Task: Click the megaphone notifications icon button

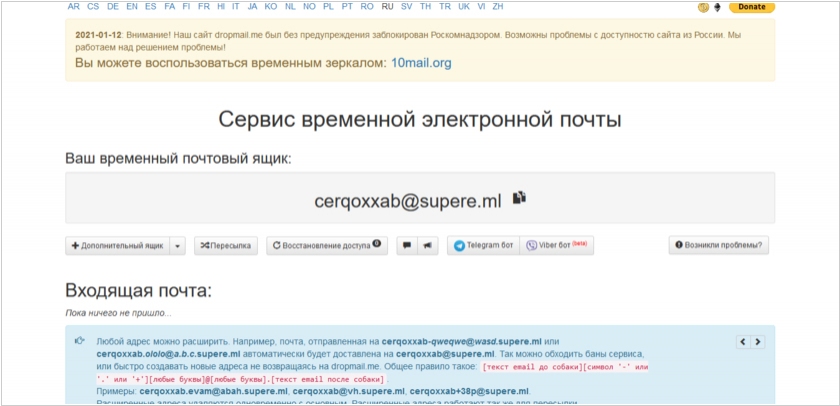Action: pos(427,245)
